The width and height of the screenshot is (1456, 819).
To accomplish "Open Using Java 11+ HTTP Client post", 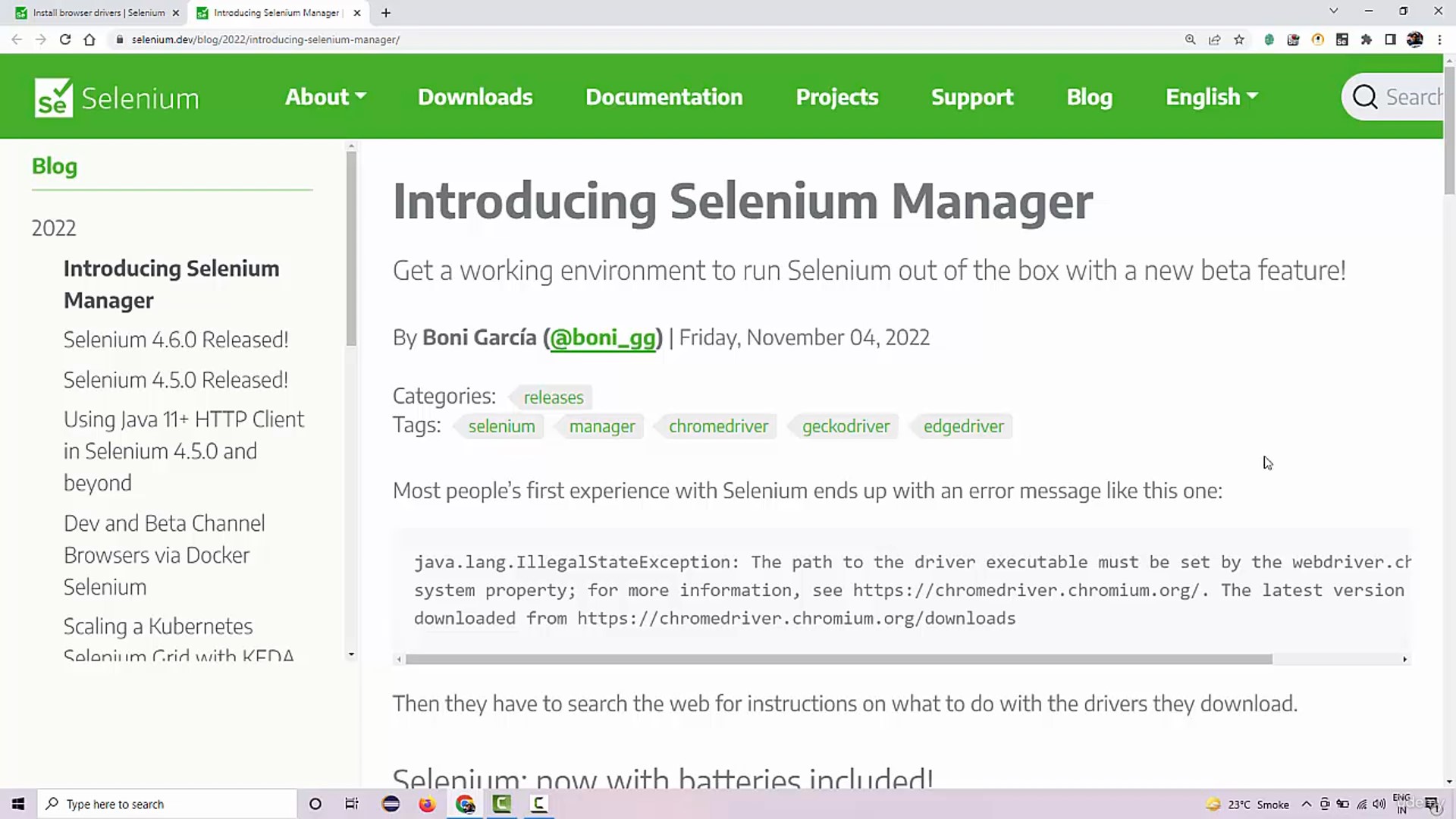I will tap(184, 451).
